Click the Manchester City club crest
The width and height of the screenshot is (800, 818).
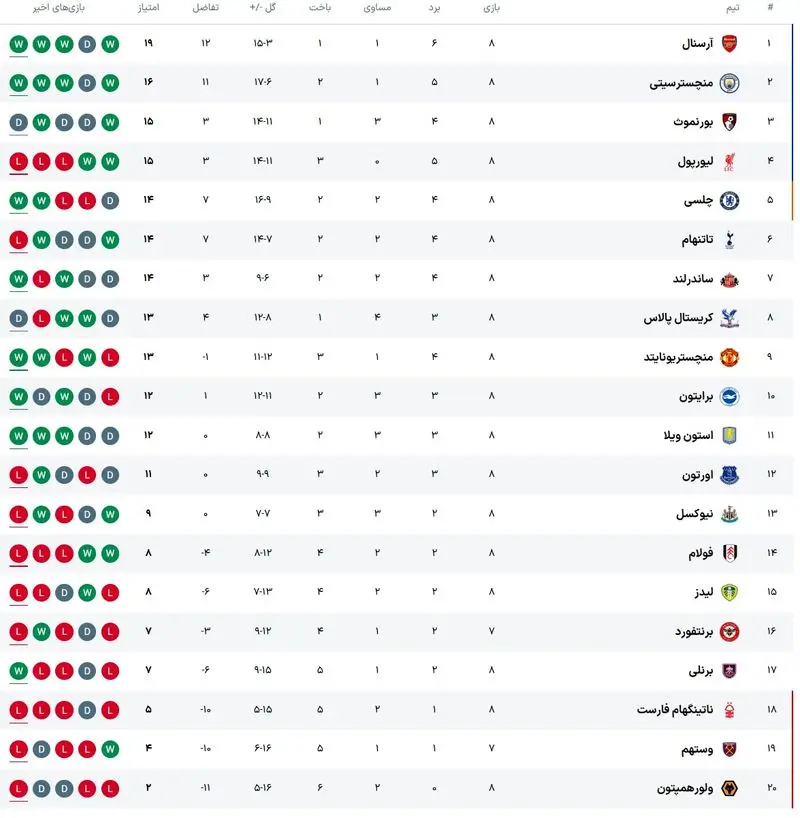(x=729, y=83)
